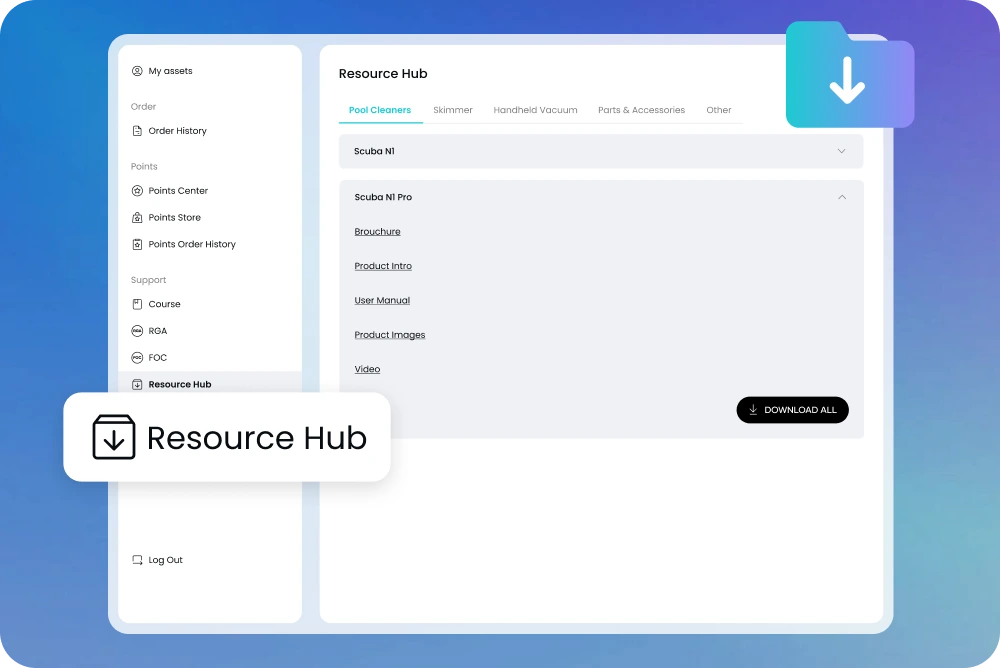Open the User Manual link
1000x668 pixels.
pos(382,301)
